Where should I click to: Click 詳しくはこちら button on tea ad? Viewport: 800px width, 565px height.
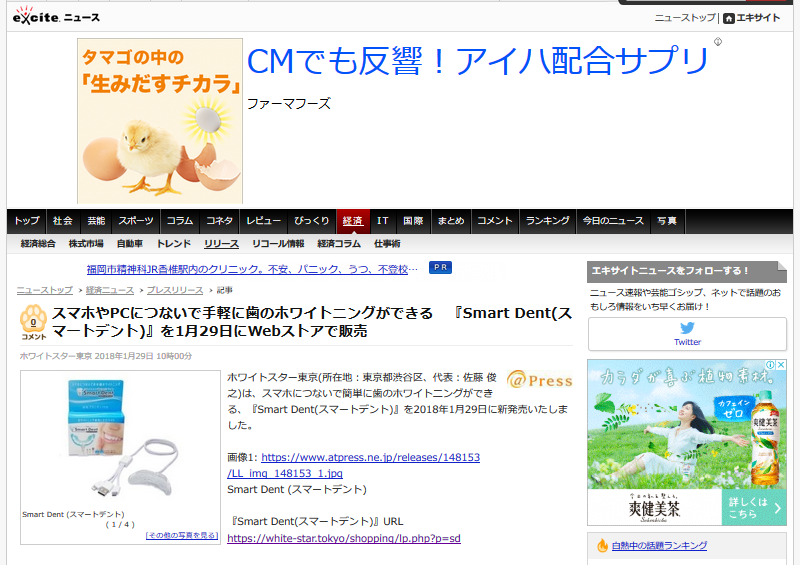point(754,508)
